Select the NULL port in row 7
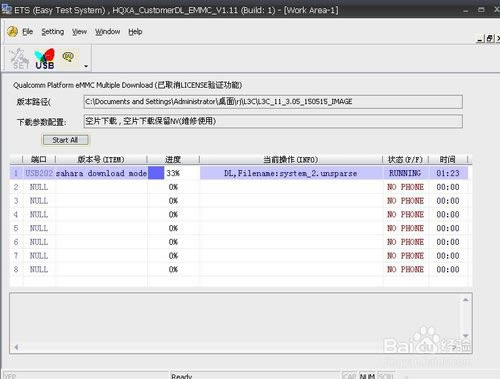 pyautogui.click(x=39, y=256)
